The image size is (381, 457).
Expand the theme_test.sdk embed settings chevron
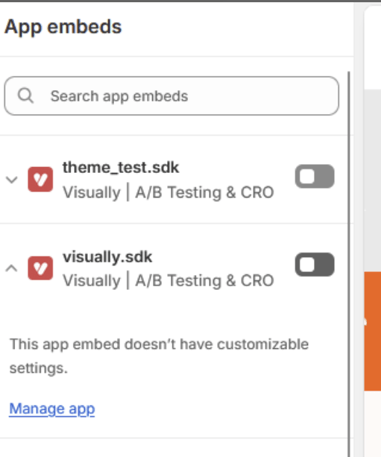click(x=12, y=180)
